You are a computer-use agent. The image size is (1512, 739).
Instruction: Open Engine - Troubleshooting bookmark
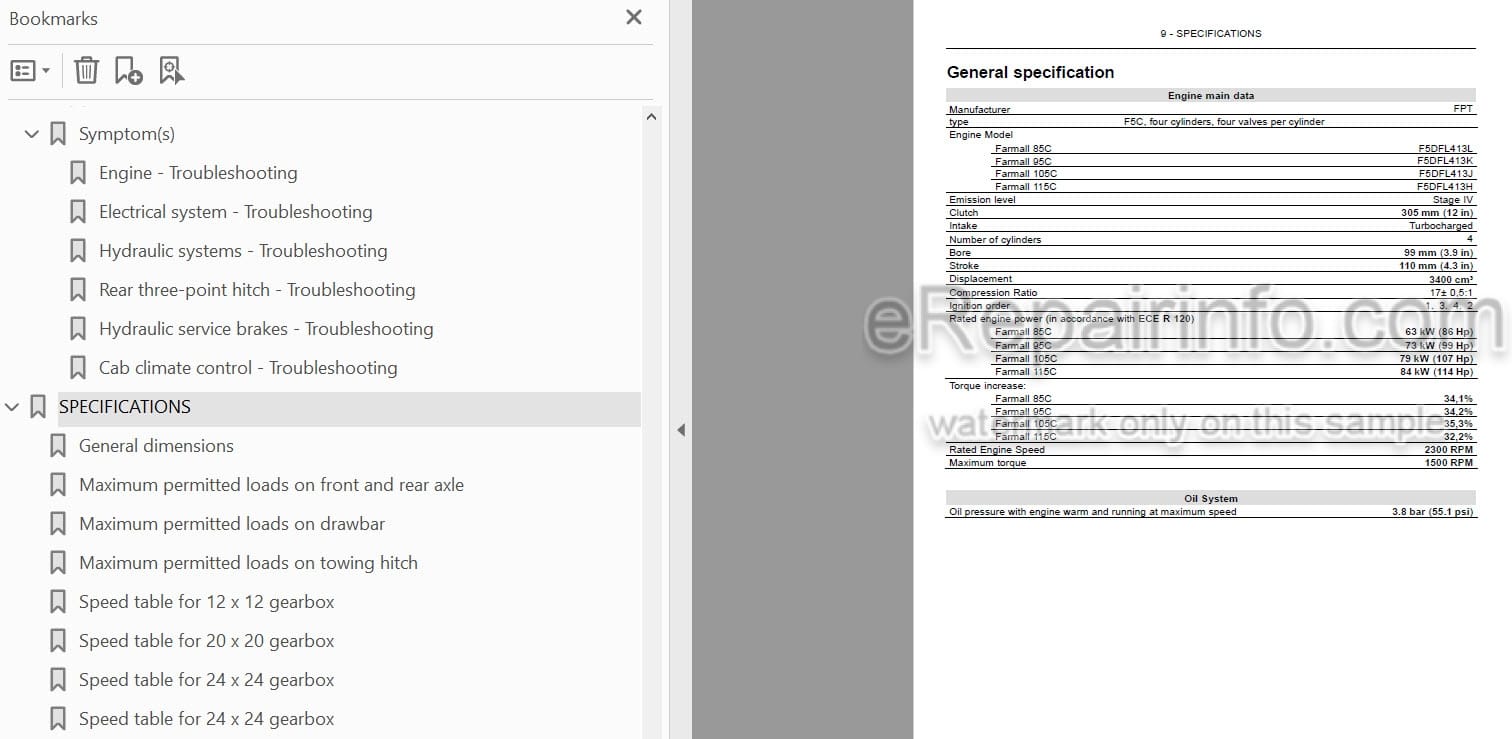[x=198, y=173]
